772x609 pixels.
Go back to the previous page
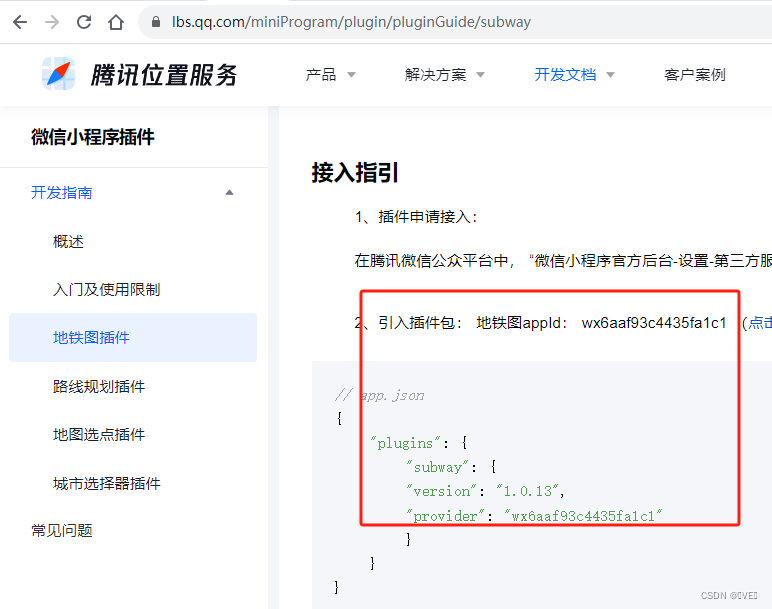pyautogui.click(x=20, y=22)
